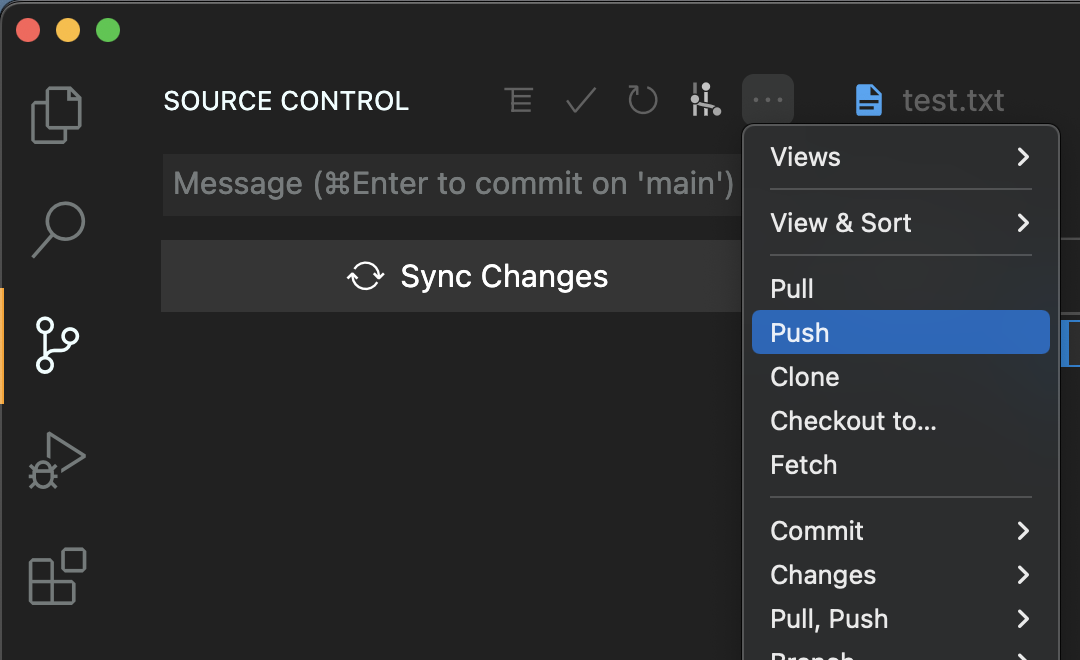This screenshot has height=660, width=1080.
Task: Open the Extensions view icon
Action: click(57, 576)
